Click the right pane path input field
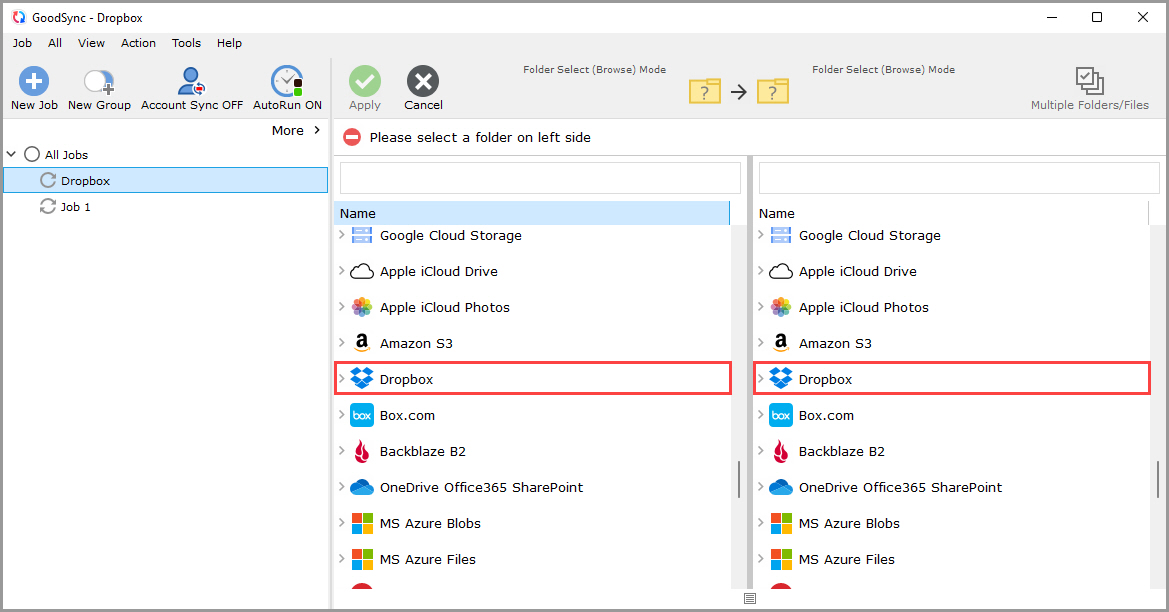The image size is (1169, 612). coord(959,178)
